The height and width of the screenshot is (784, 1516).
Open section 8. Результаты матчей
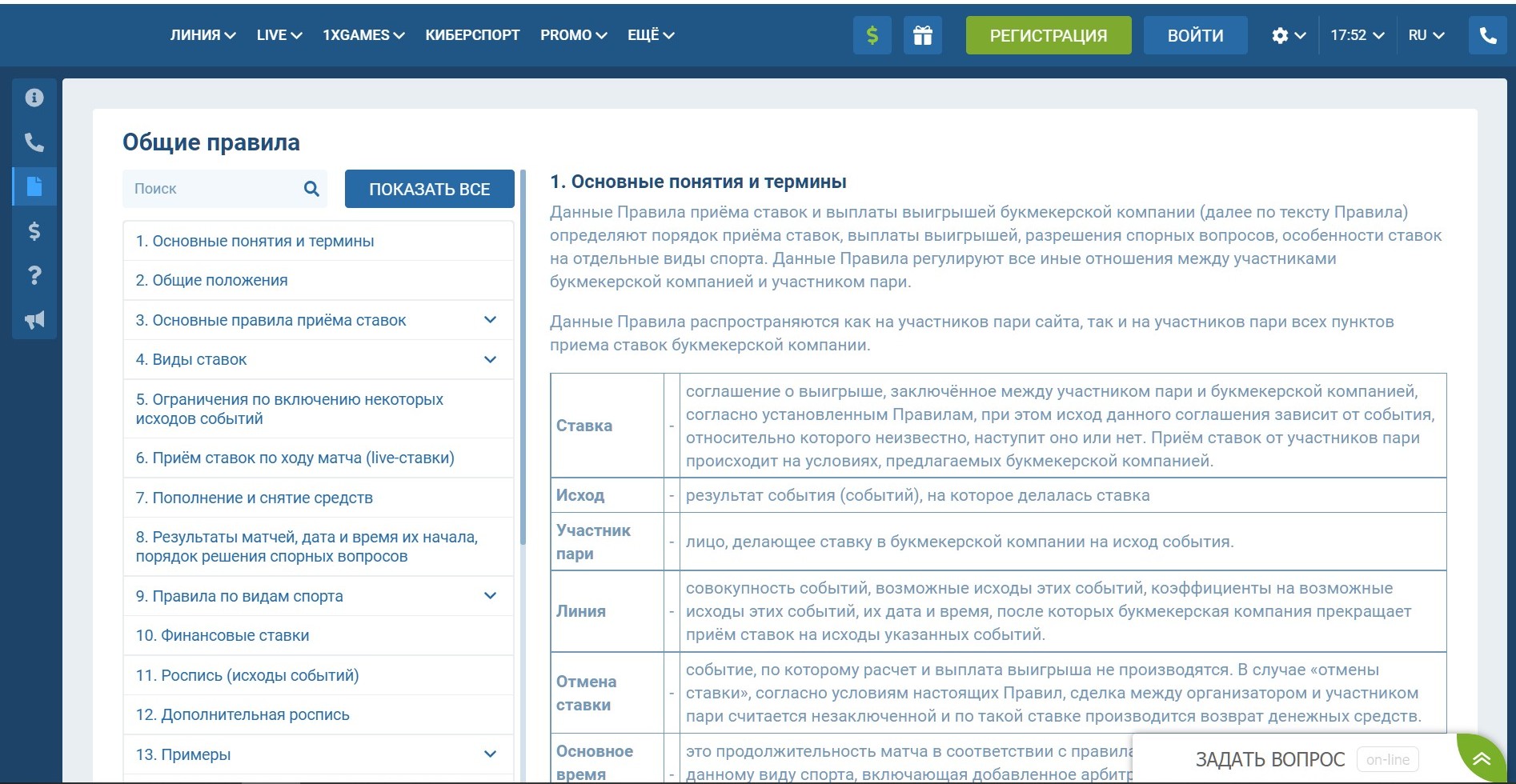pos(319,546)
